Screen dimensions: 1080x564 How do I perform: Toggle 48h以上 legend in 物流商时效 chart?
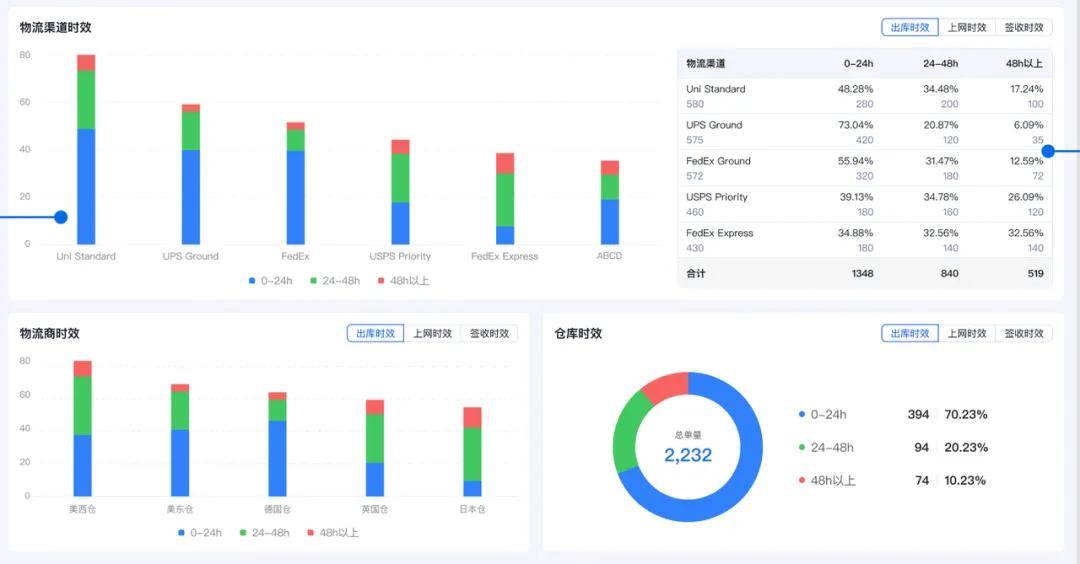pos(333,533)
